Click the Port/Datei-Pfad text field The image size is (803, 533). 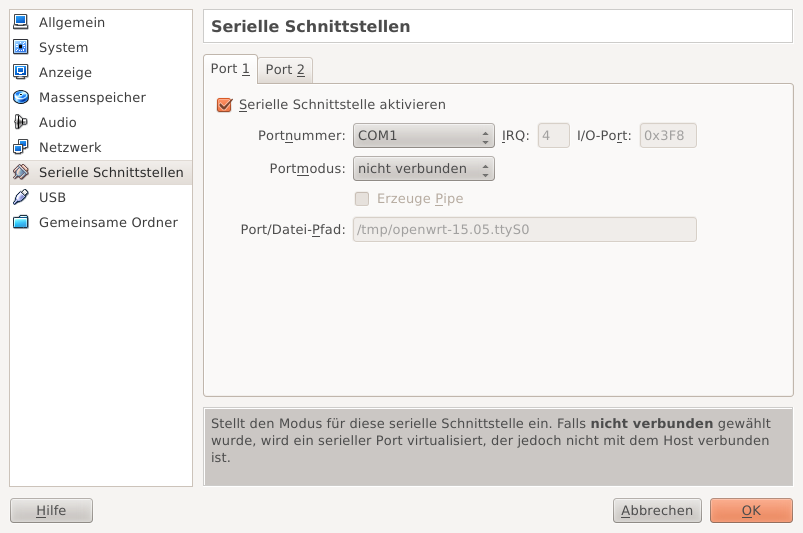click(524, 230)
